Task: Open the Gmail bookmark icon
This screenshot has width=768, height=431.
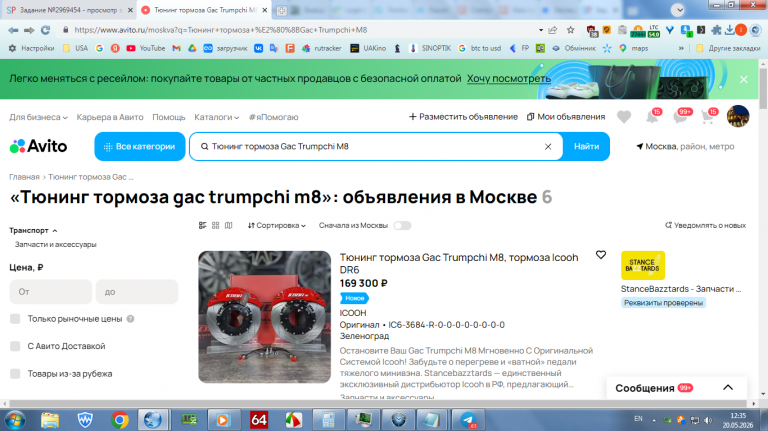Action: (x=177, y=48)
